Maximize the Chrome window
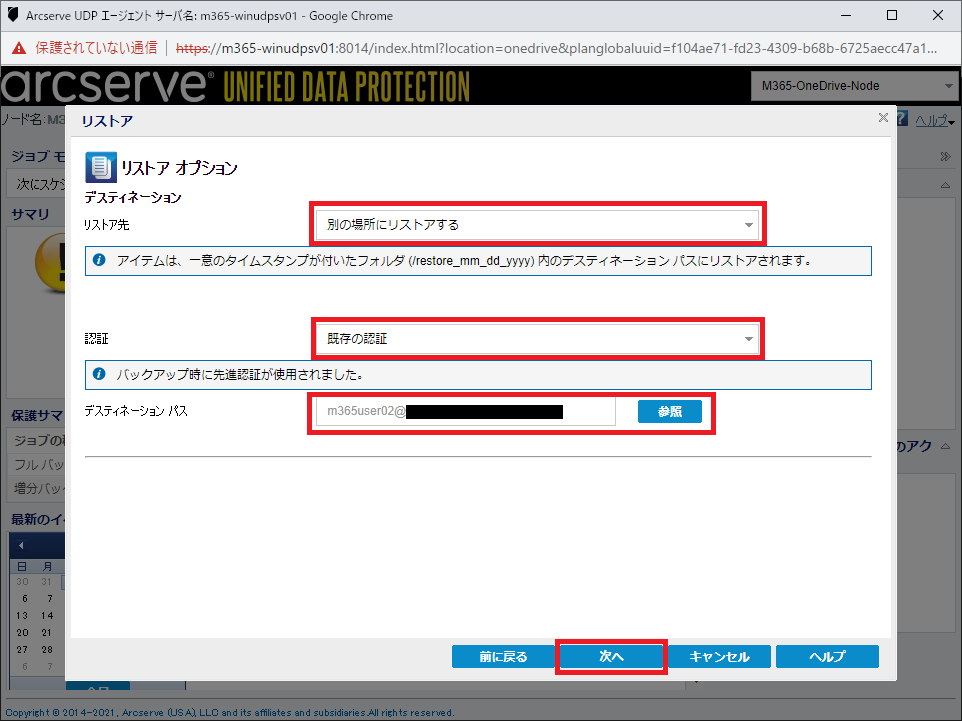 coord(892,15)
